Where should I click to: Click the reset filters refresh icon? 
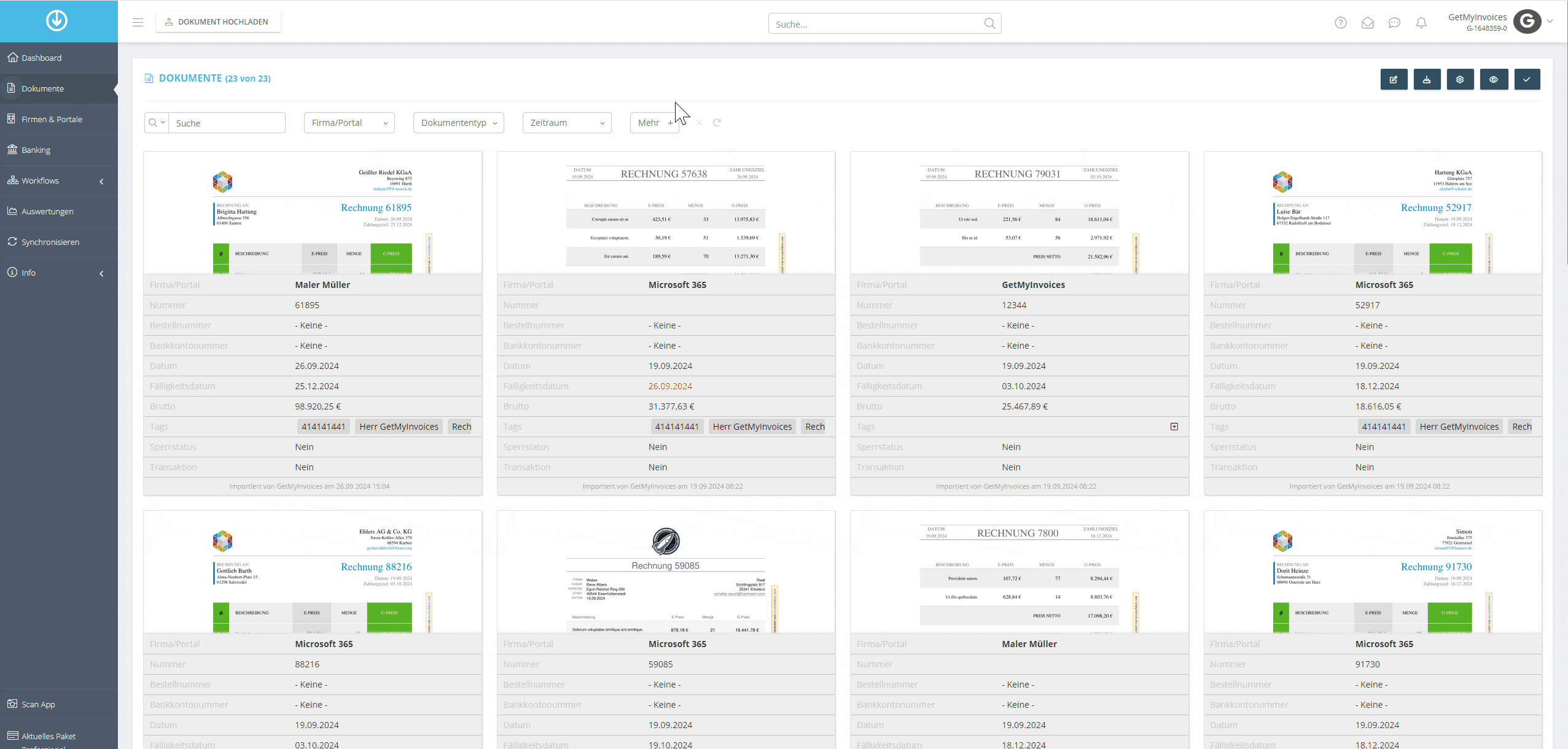pos(717,123)
